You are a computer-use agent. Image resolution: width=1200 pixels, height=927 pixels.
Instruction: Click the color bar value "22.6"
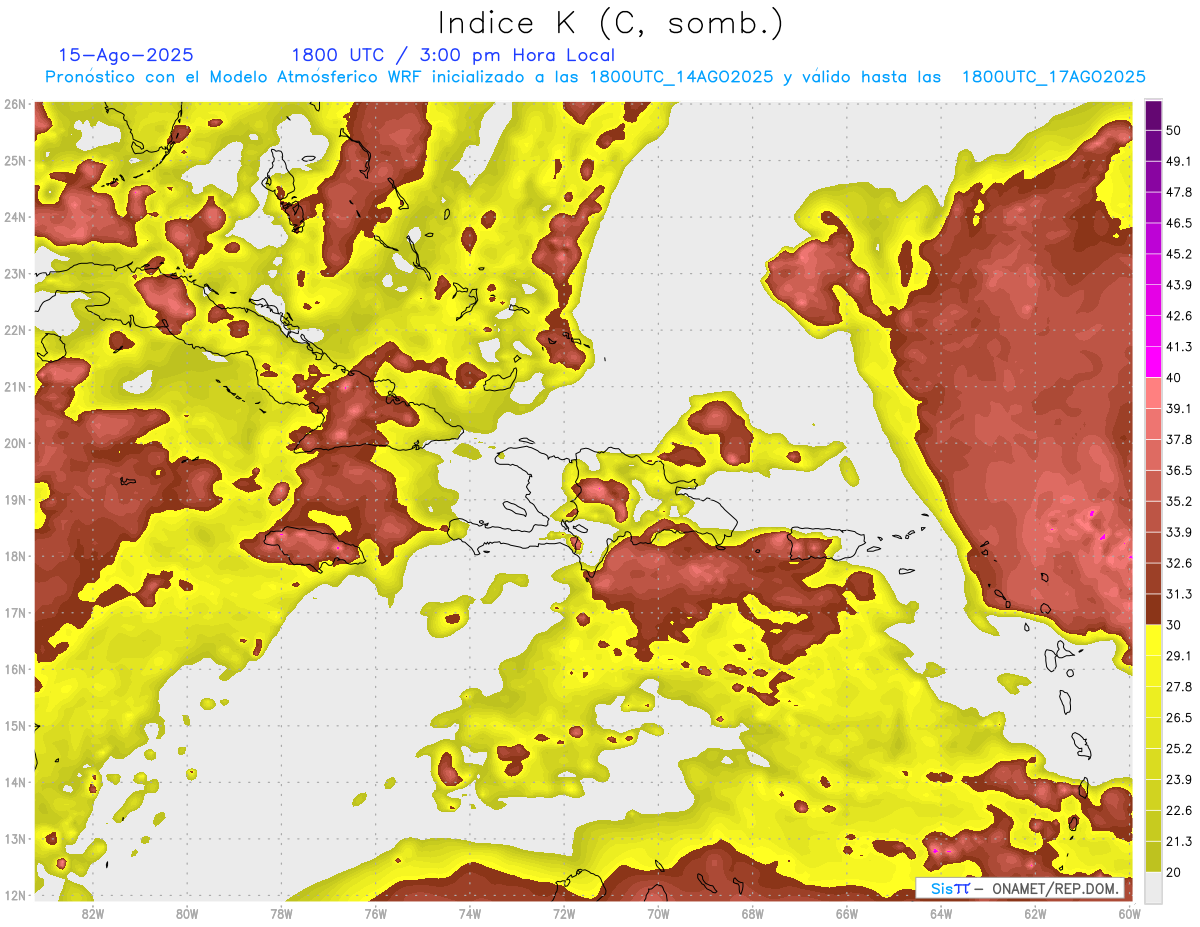point(1178,810)
